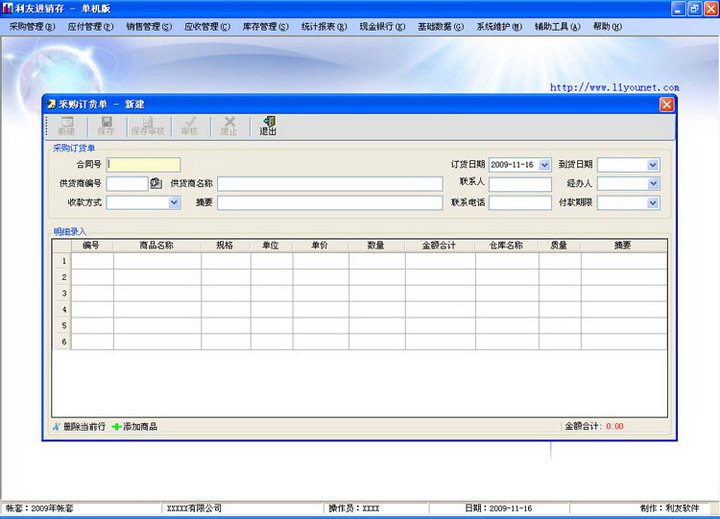Screen dimensions: 720x519
Task: Open the 应收管理 menu
Action: [x=207, y=27]
